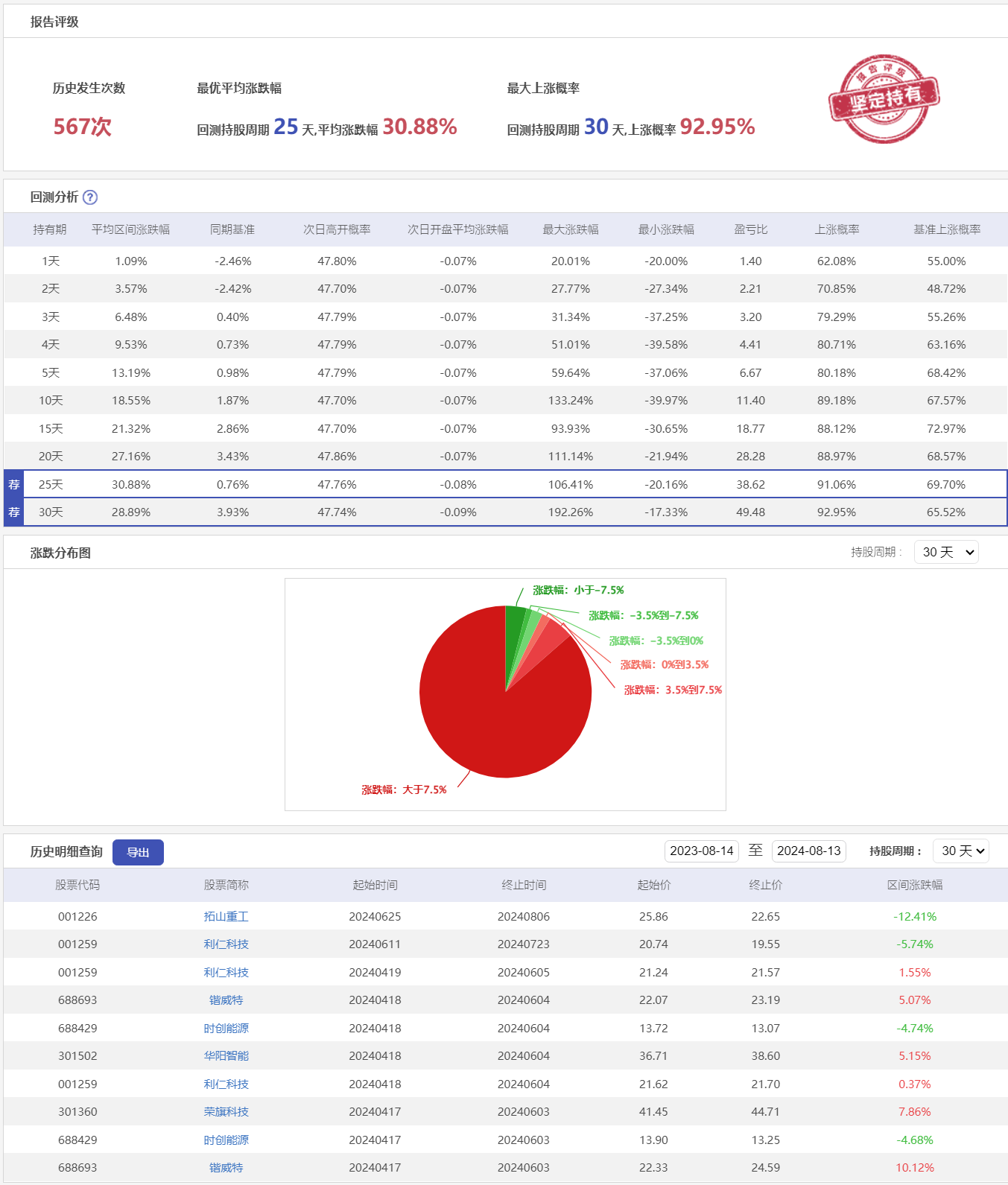Click 区间涨跌幅 column header in history table
The image size is (1008, 1185).
click(914, 885)
